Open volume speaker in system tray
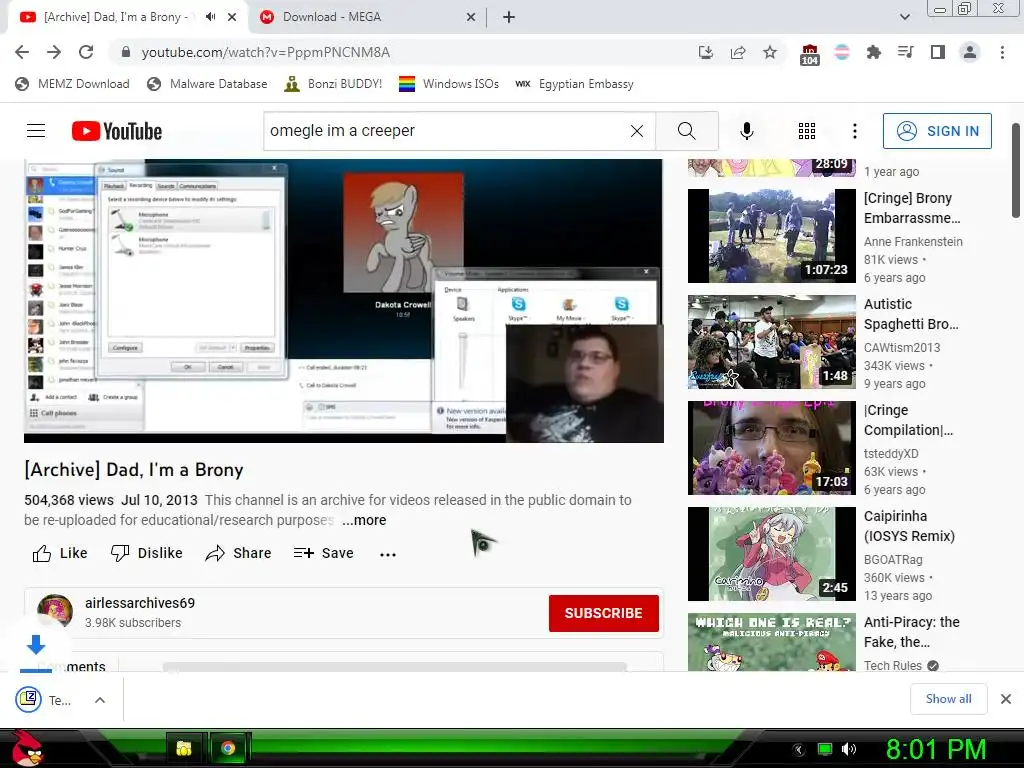 [849, 749]
